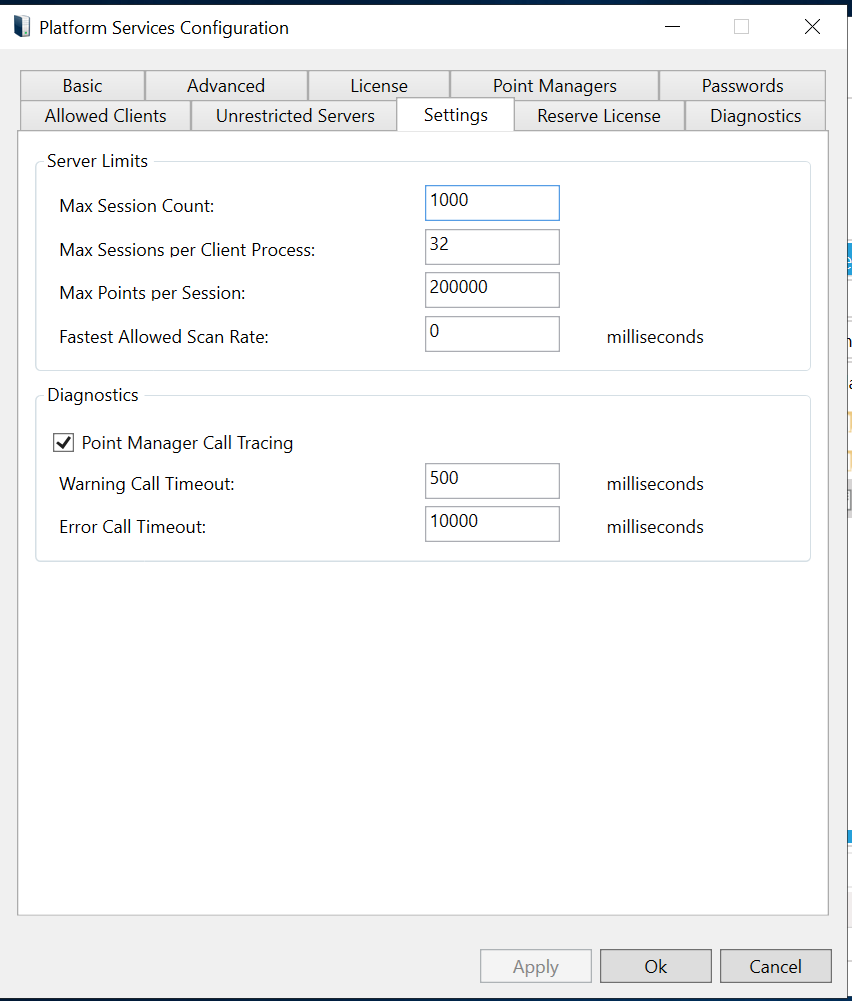852x1003 pixels.
Task: Click the Platform Services Configuration app icon
Action: [22, 27]
